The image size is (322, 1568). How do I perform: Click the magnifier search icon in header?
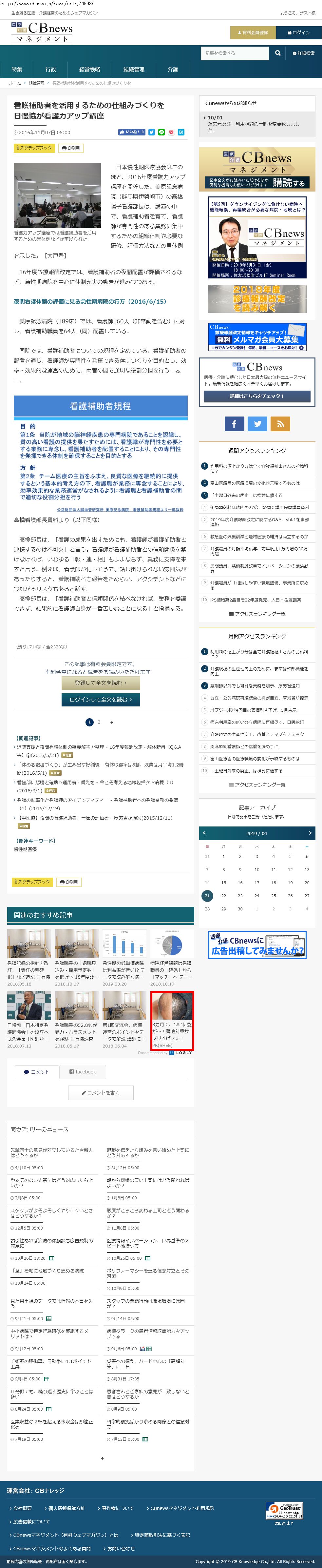tap(278, 53)
